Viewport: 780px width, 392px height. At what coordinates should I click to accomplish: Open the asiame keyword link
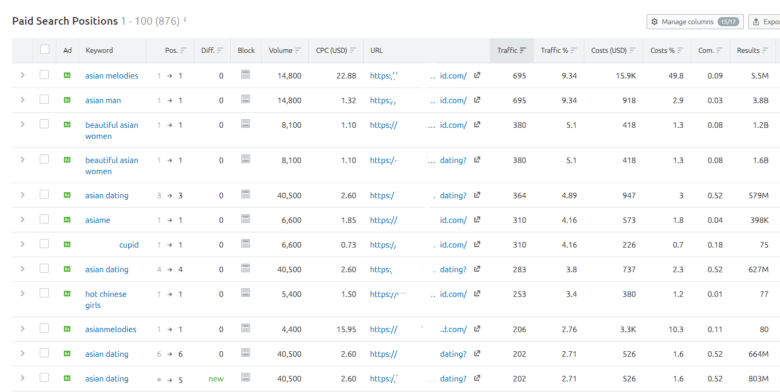click(98, 220)
